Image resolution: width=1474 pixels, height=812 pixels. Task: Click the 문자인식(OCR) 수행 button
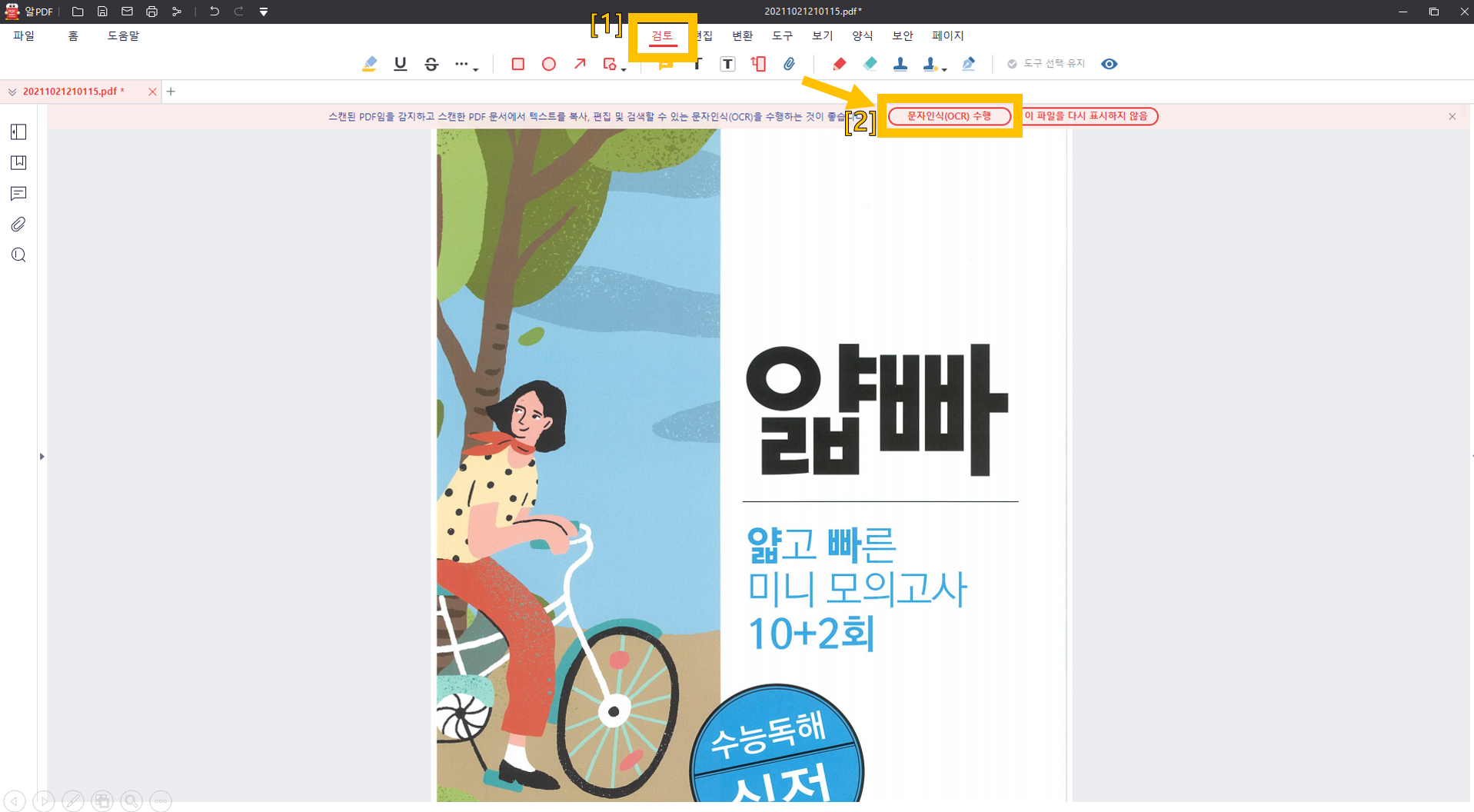click(950, 116)
